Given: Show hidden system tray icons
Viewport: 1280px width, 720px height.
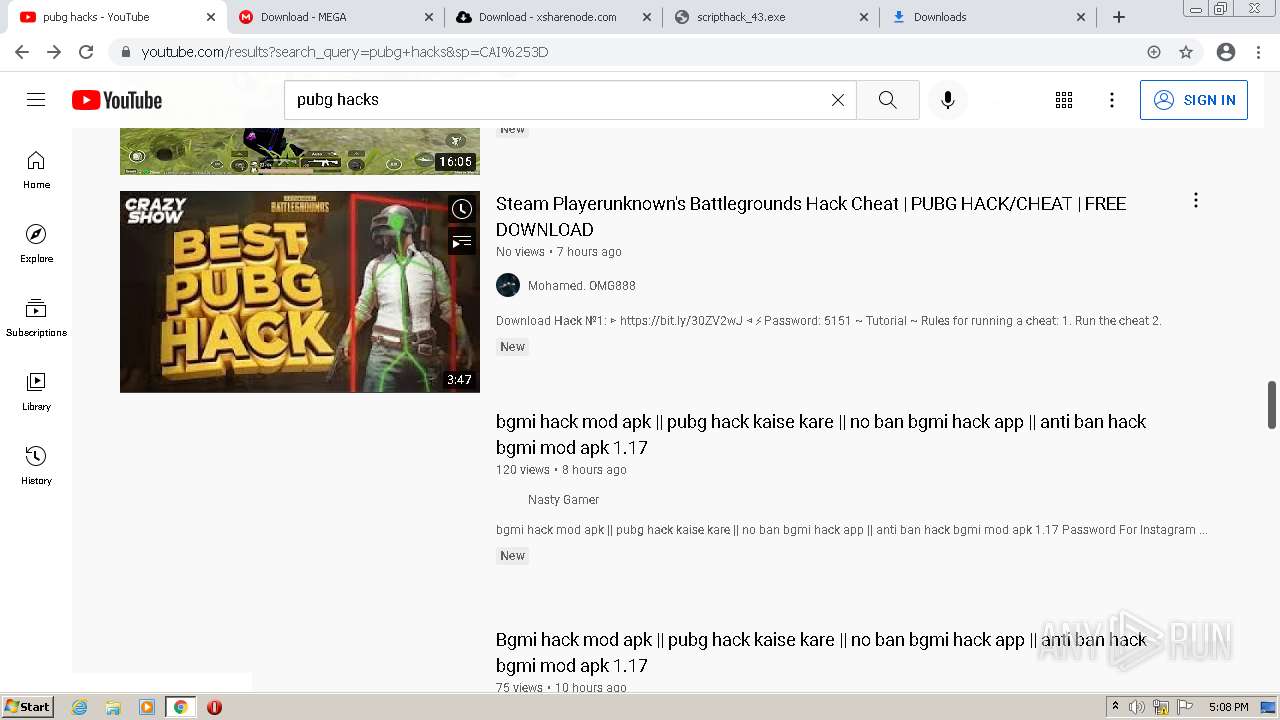Looking at the screenshot, I should 1115,707.
